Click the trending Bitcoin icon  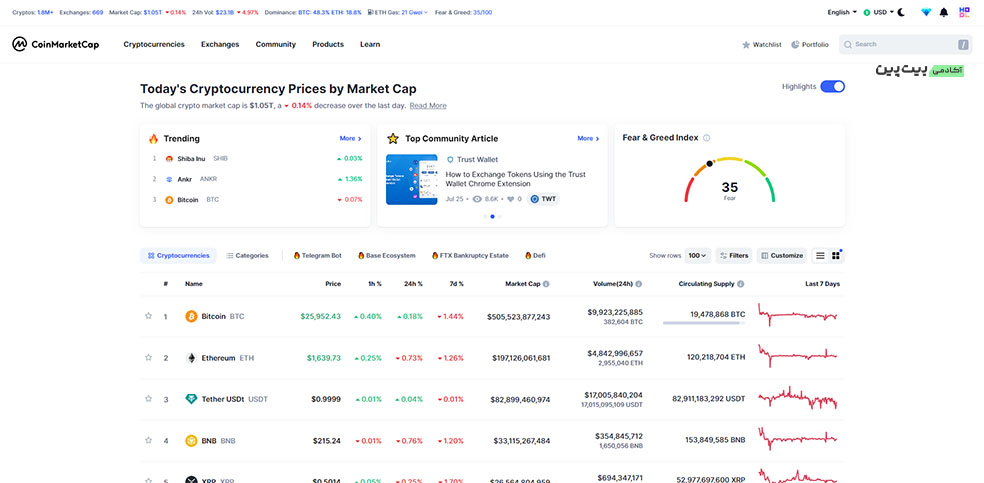tap(169, 199)
